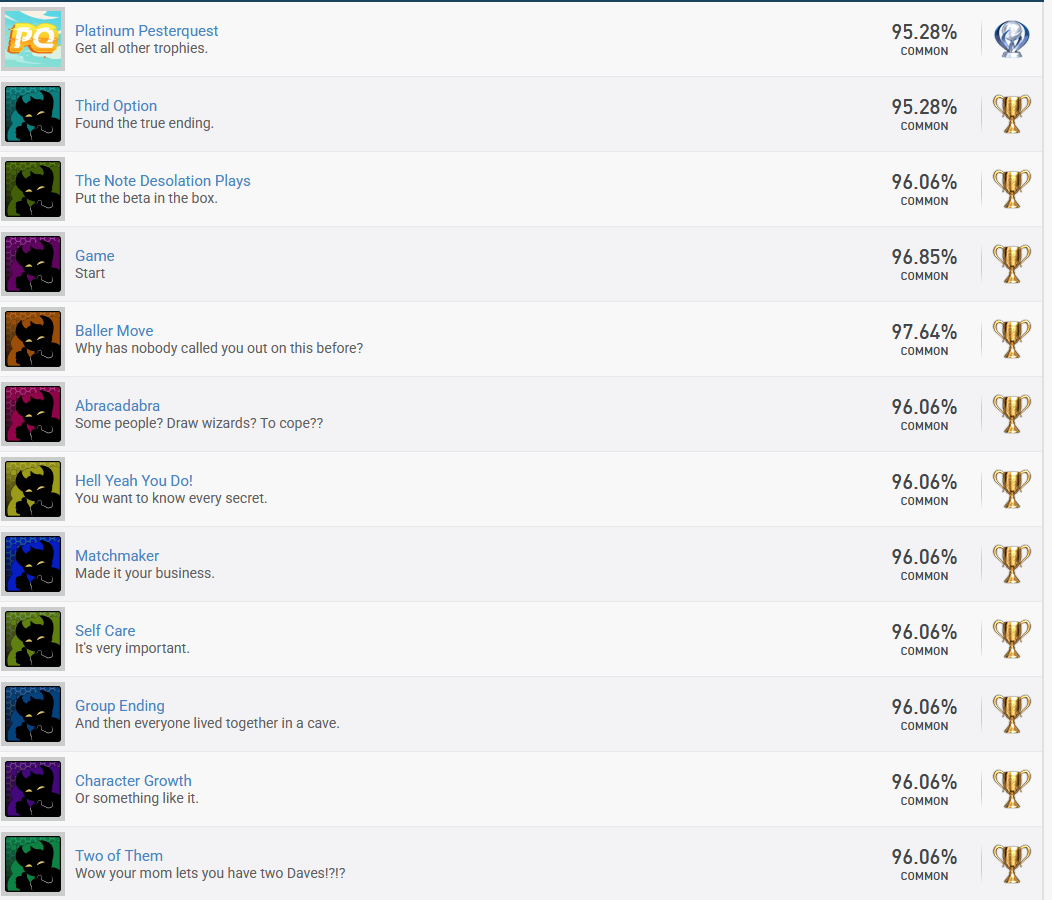Open the Abracadabra trophy link
Image resolution: width=1052 pixels, height=900 pixels.
[x=117, y=405]
